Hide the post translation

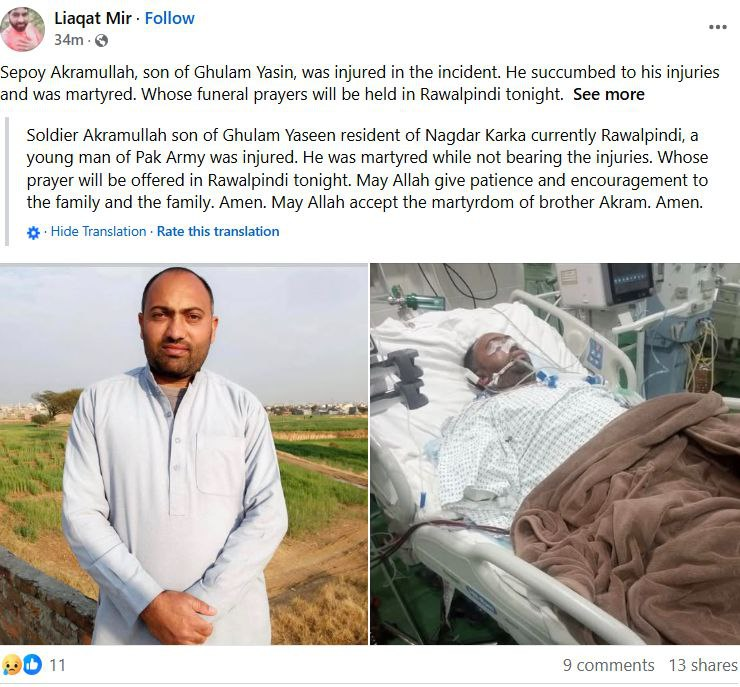point(98,231)
